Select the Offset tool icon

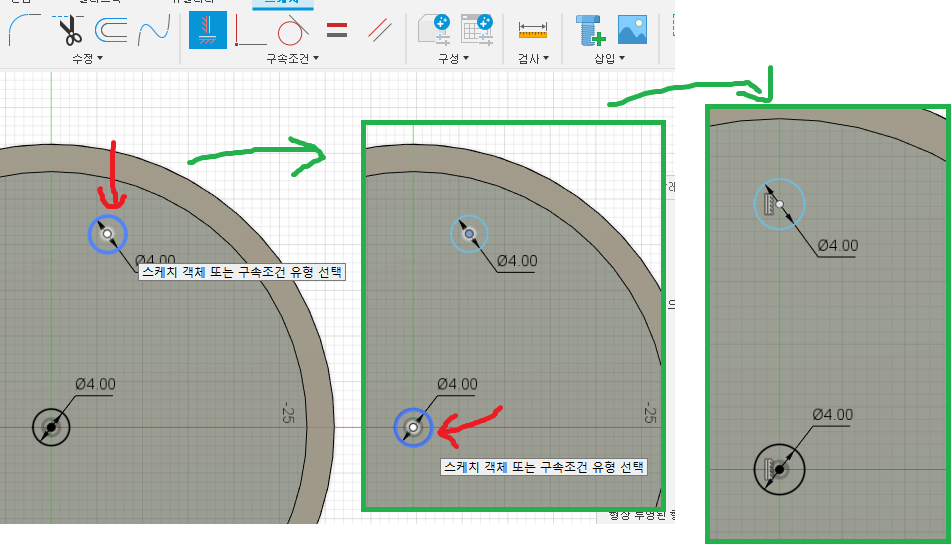coord(111,30)
